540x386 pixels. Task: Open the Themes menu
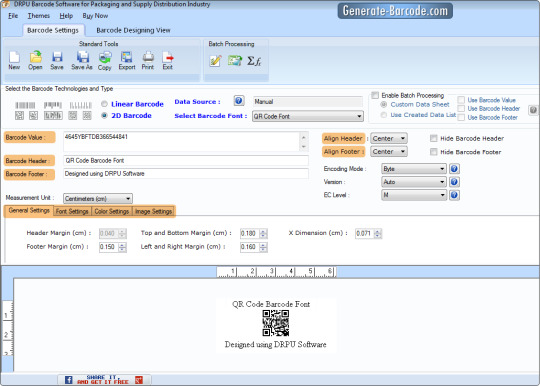tap(39, 16)
